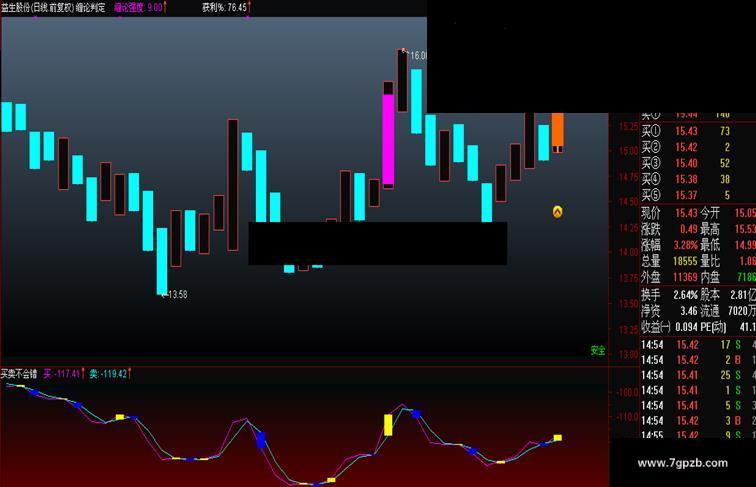Viewport: 756px width, 487px height.
Task: Click the 卖: -119.42 indicator value
Action: click(110, 374)
